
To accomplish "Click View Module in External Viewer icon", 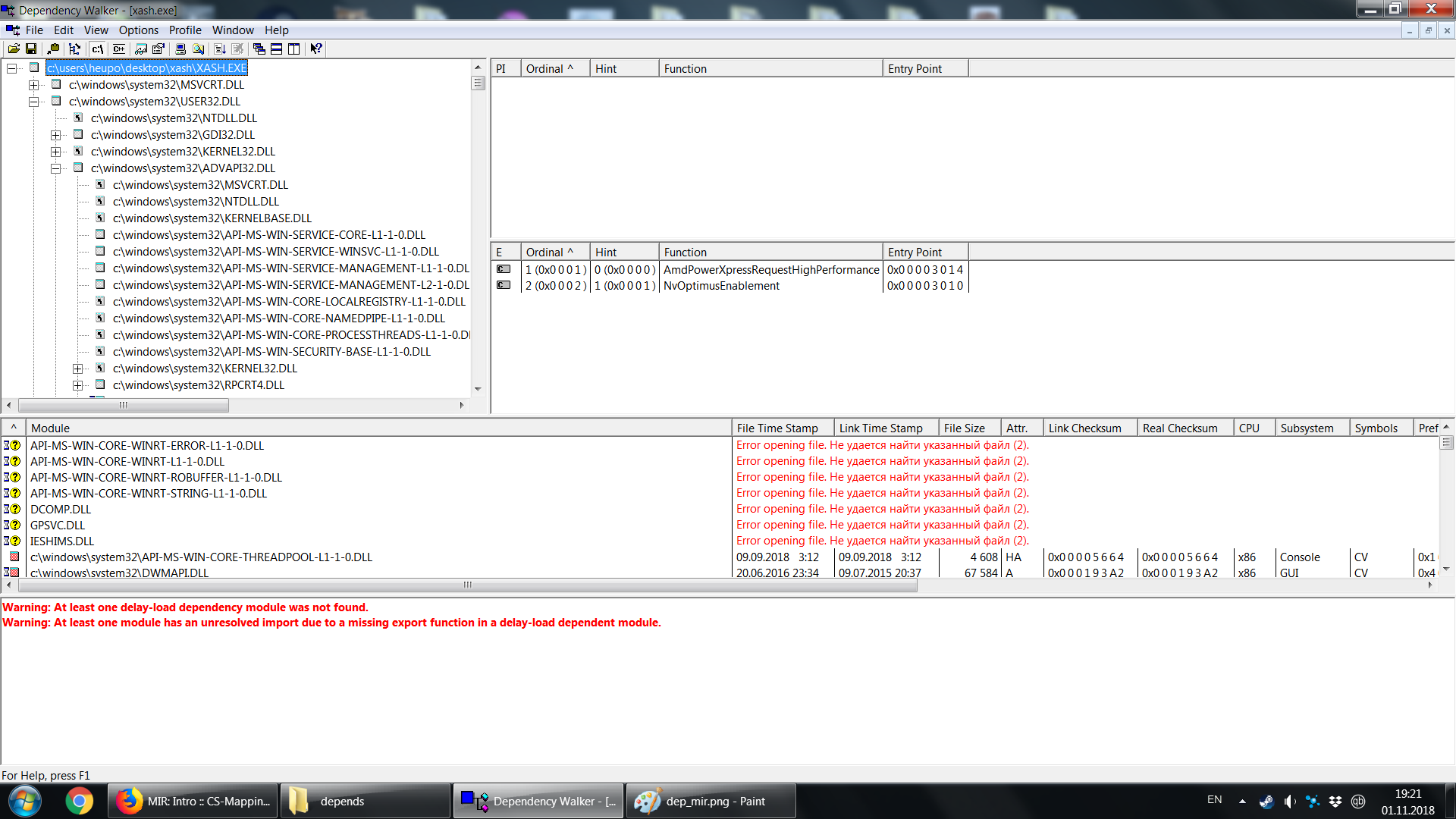I will coord(141,49).
